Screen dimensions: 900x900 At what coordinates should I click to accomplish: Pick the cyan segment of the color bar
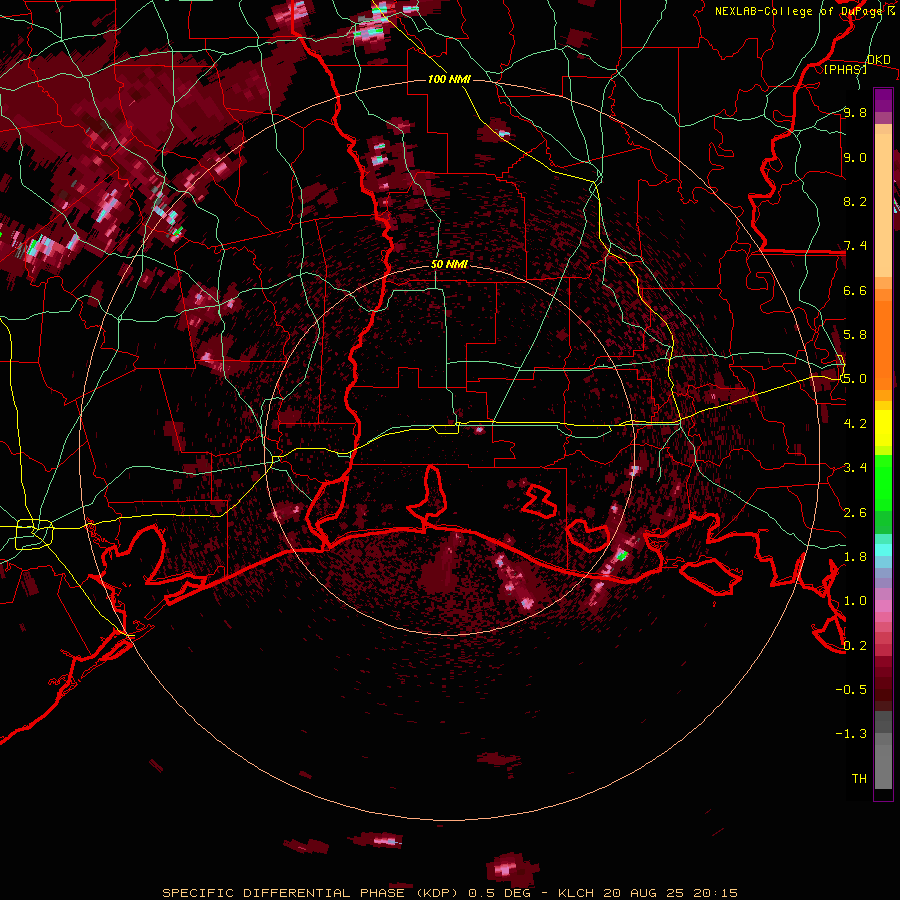(883, 550)
